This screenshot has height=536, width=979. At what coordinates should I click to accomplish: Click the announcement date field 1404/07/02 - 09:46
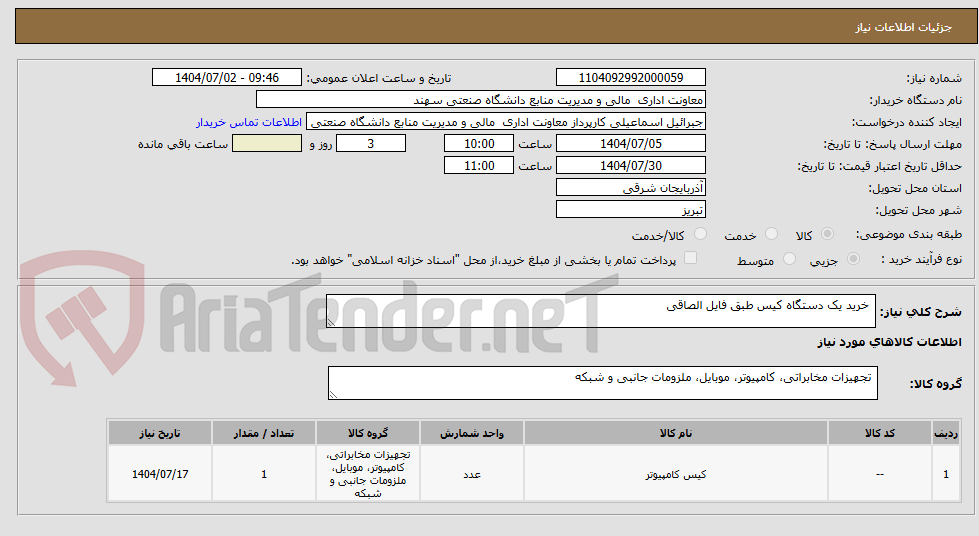(227, 77)
